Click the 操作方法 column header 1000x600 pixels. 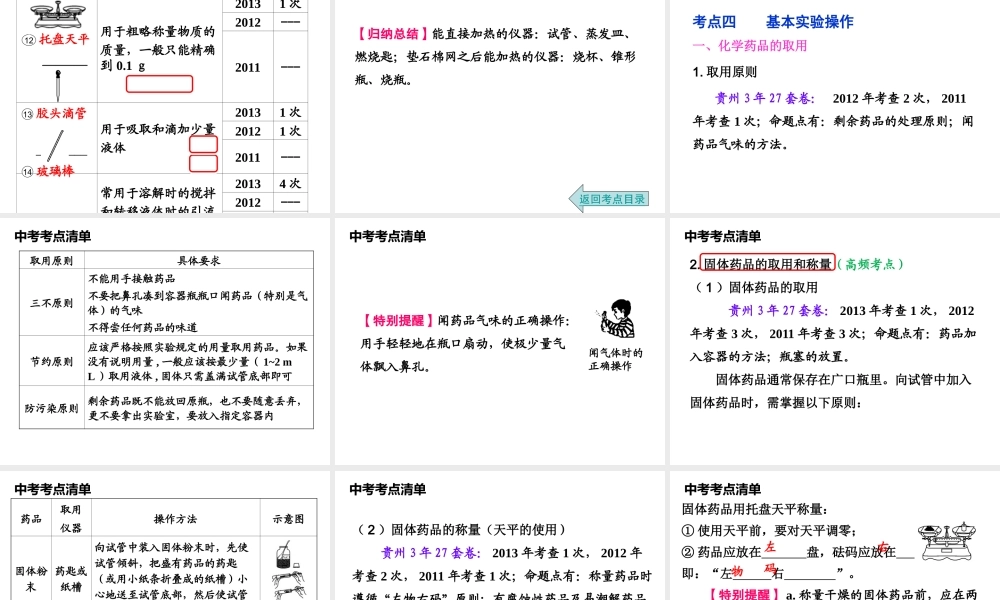175,519
